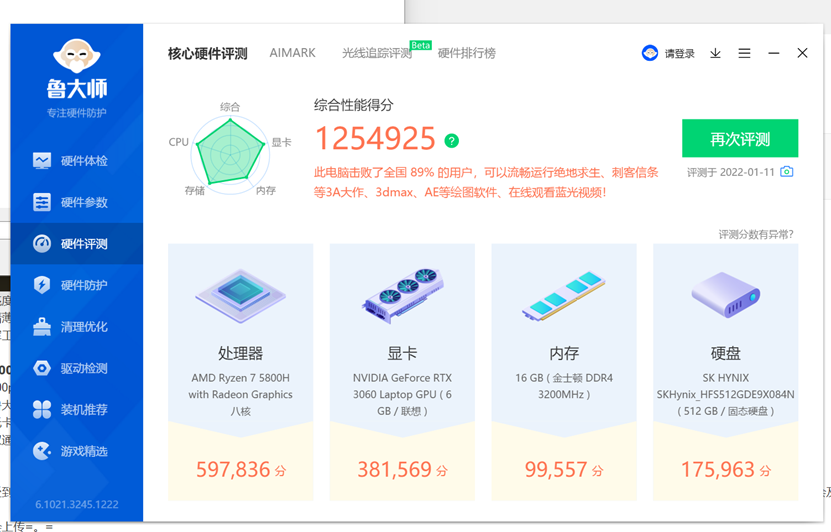Switch to the 光线追踪评测 tab
This screenshot has width=831, height=532.
(377, 53)
